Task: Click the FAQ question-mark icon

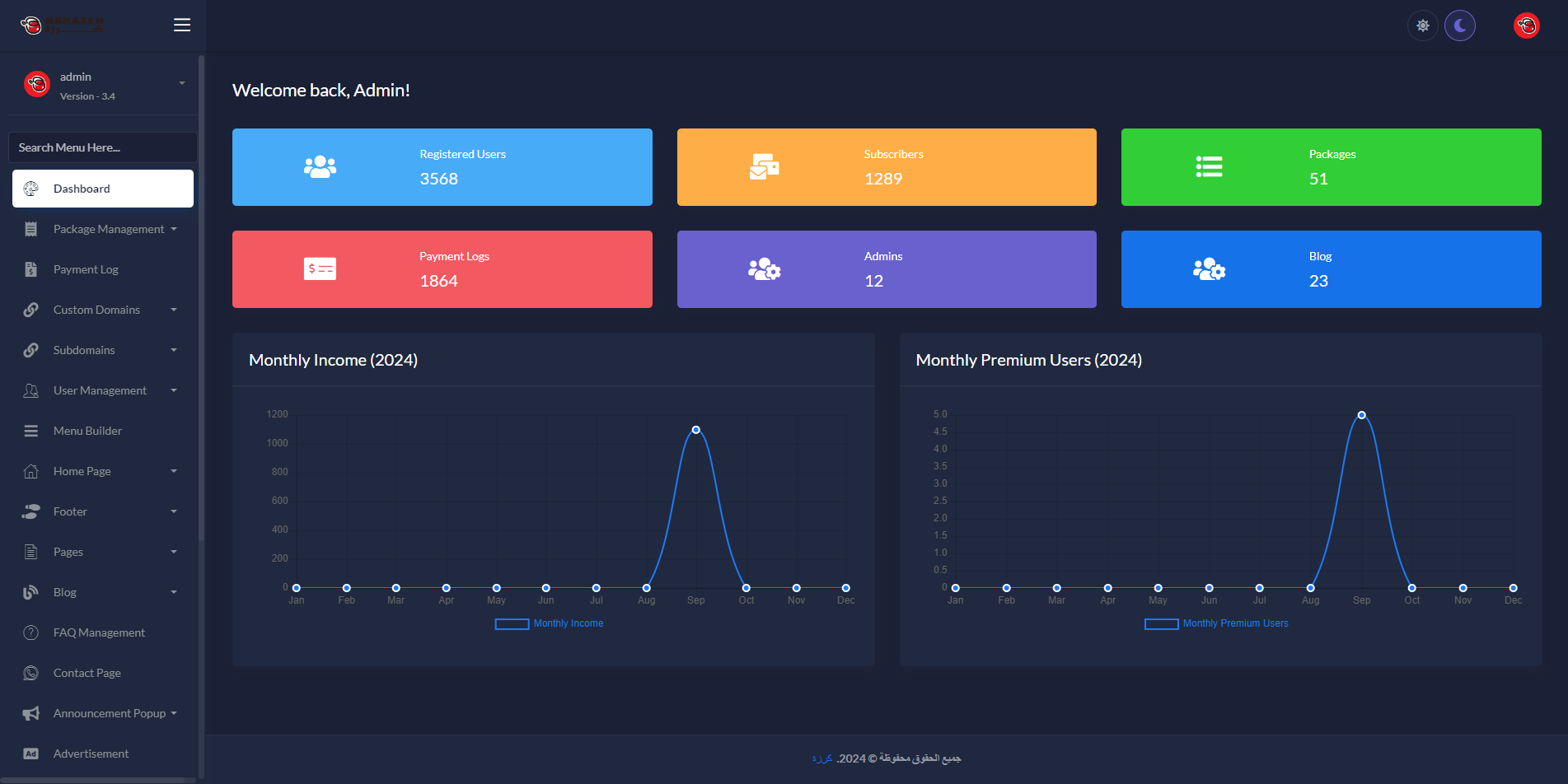Action: tap(31, 632)
